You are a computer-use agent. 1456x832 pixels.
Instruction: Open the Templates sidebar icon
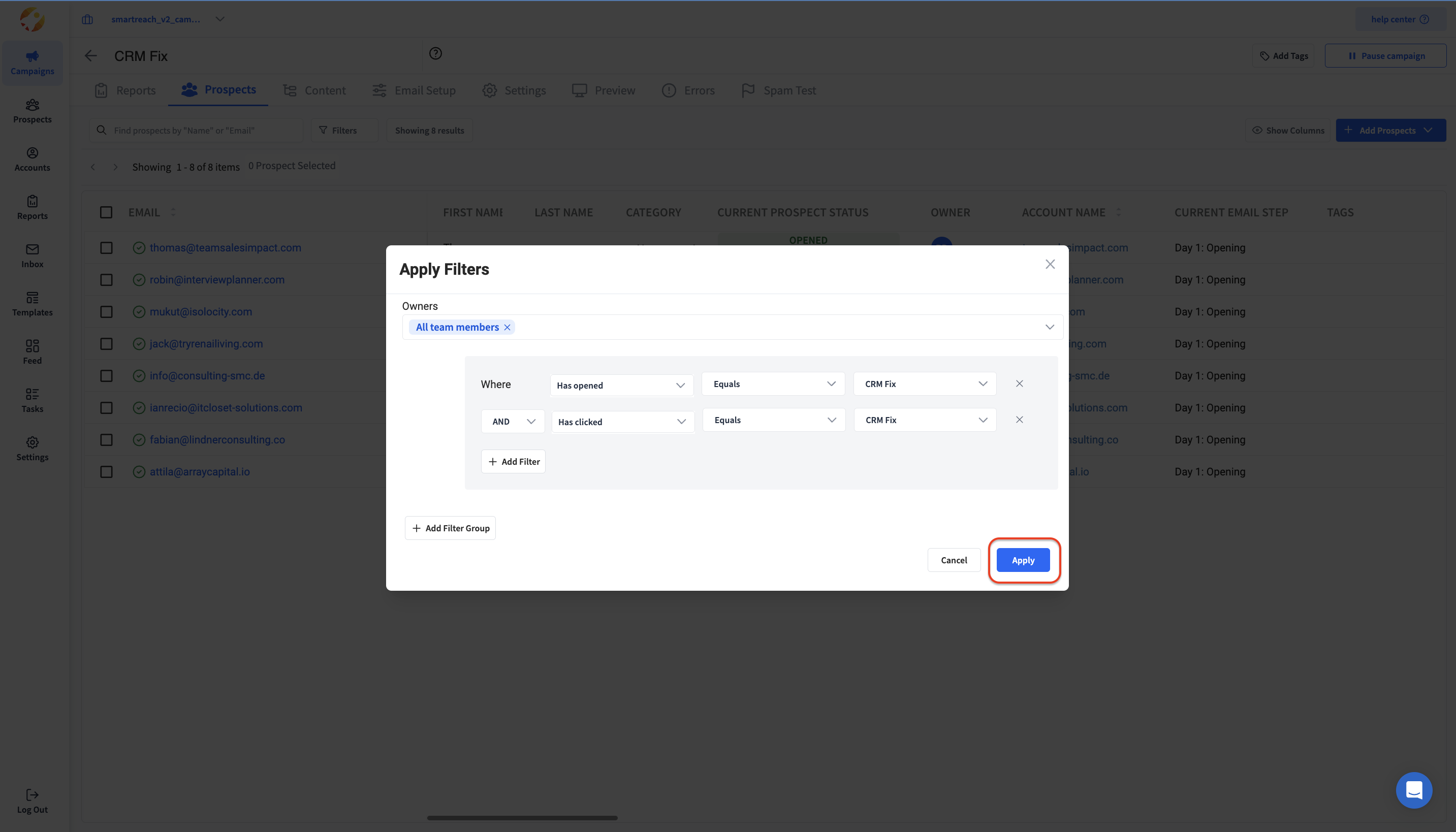(32, 303)
